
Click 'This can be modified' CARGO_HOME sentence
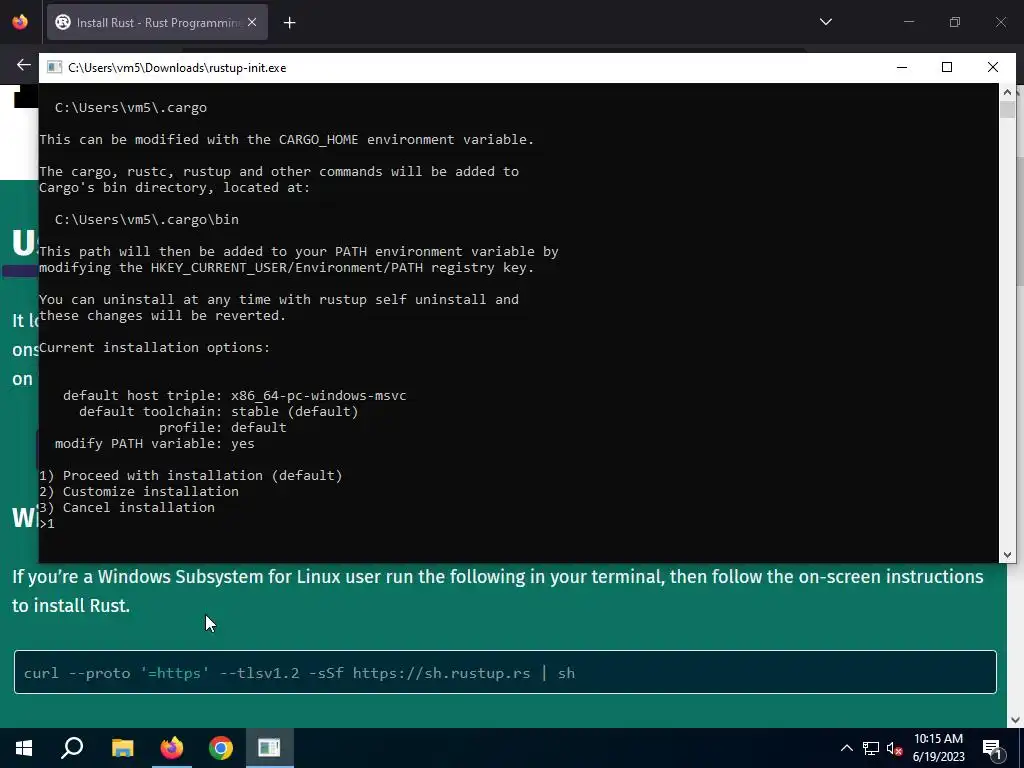click(286, 140)
